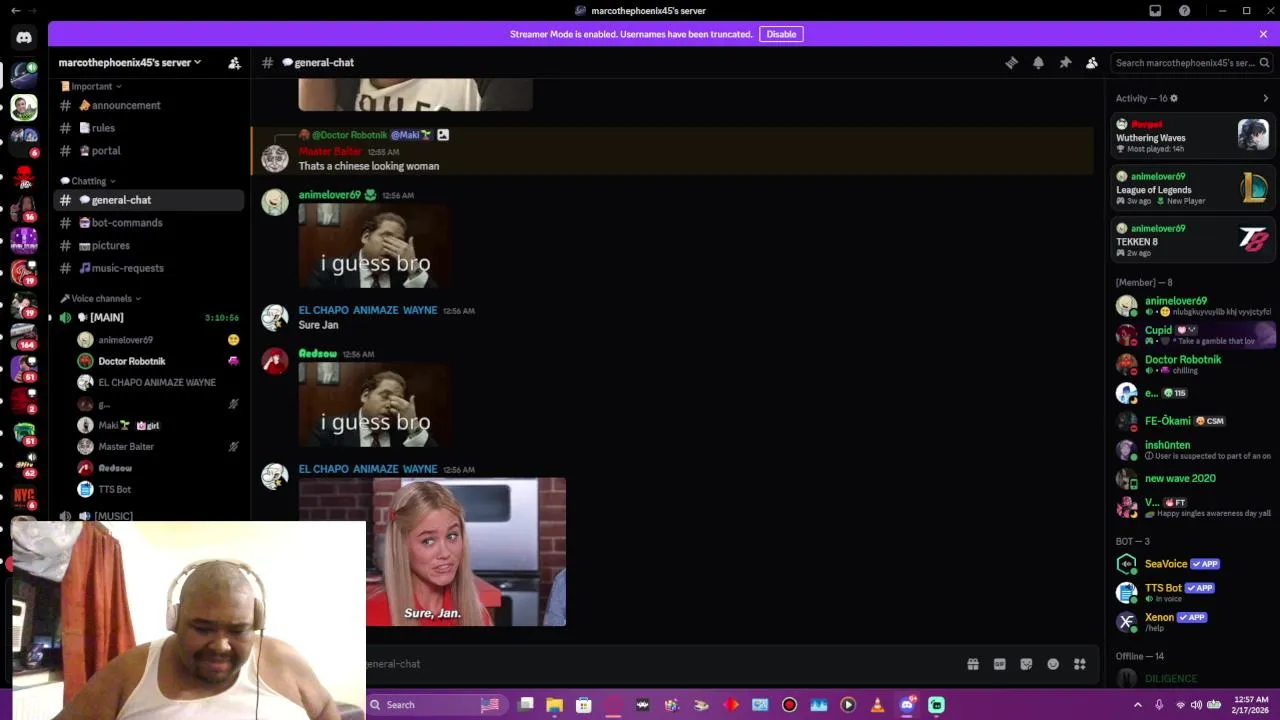
Task: Open Microsoft Store from the taskbar
Action: tap(584, 705)
